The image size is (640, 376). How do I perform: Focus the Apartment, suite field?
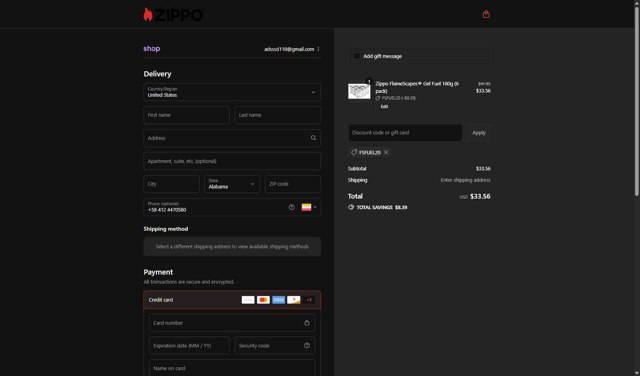coord(232,161)
